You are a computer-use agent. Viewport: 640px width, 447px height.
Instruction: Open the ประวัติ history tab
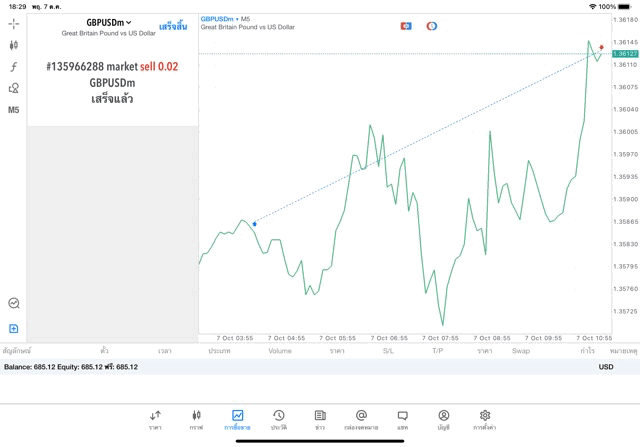click(279, 420)
